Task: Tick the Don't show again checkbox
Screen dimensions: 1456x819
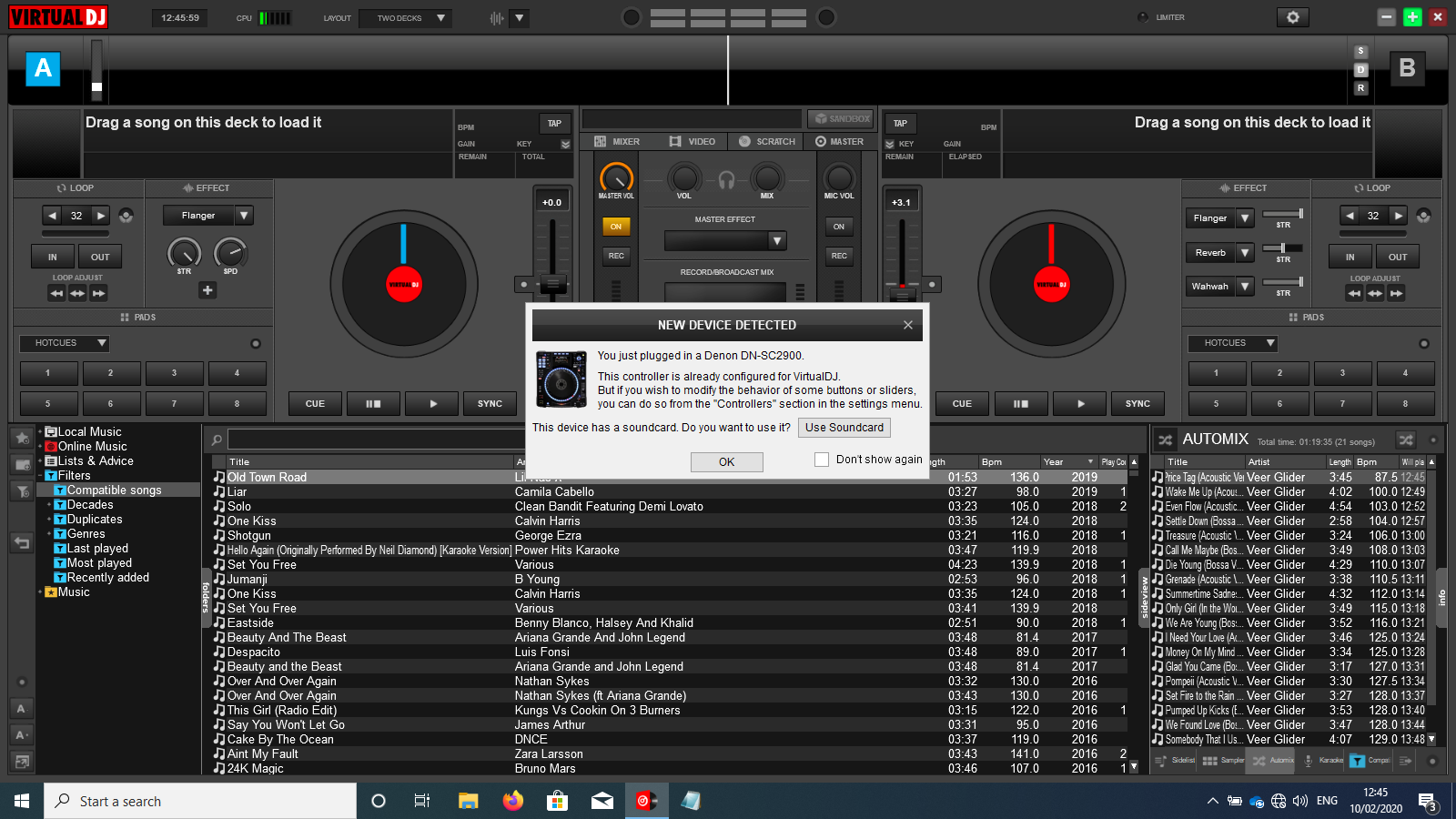Action: tap(822, 460)
